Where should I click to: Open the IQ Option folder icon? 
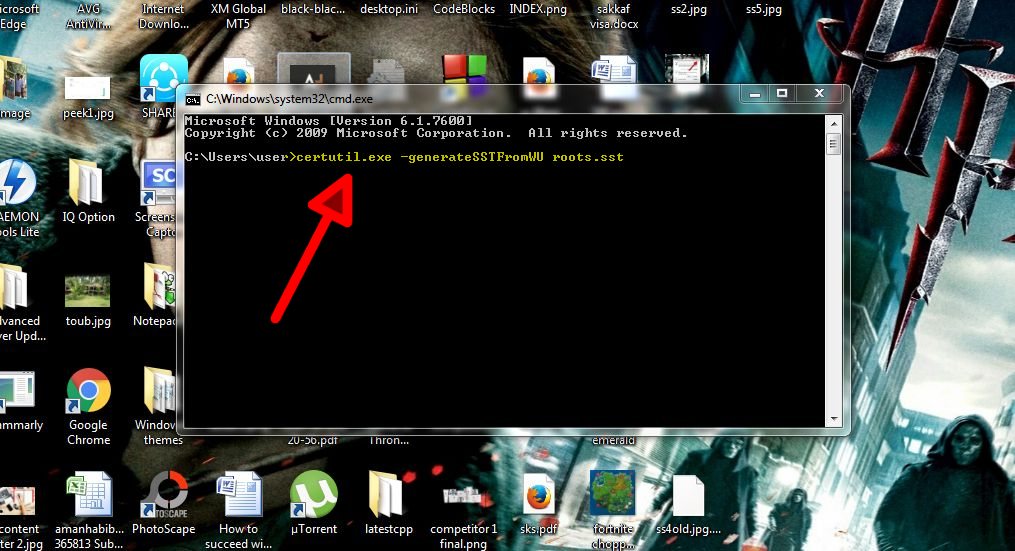pyautogui.click(x=88, y=183)
